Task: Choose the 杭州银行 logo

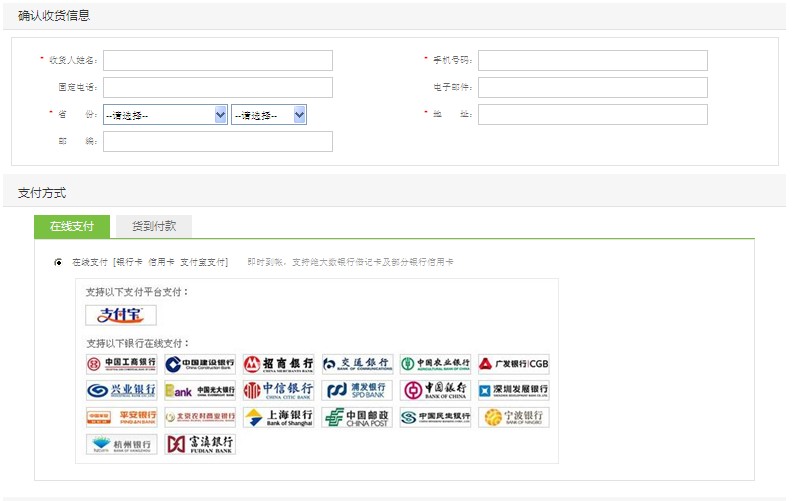Action: pos(122,444)
